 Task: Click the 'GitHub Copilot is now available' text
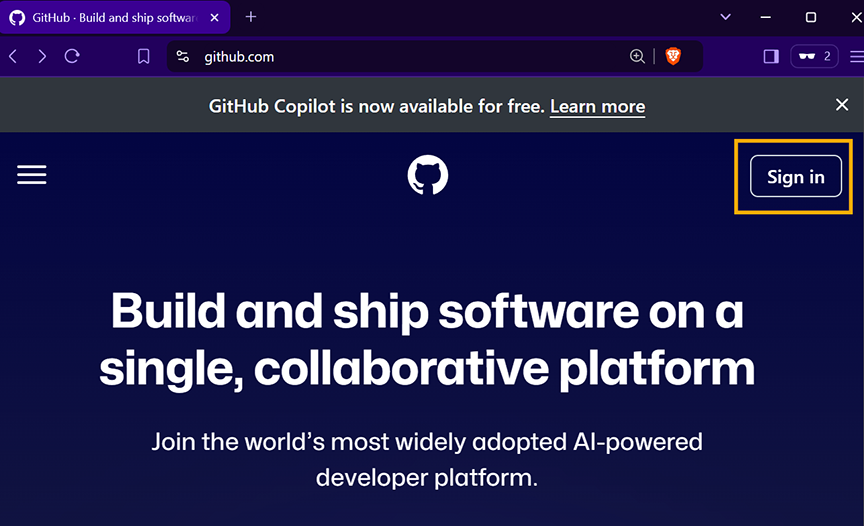coord(377,106)
